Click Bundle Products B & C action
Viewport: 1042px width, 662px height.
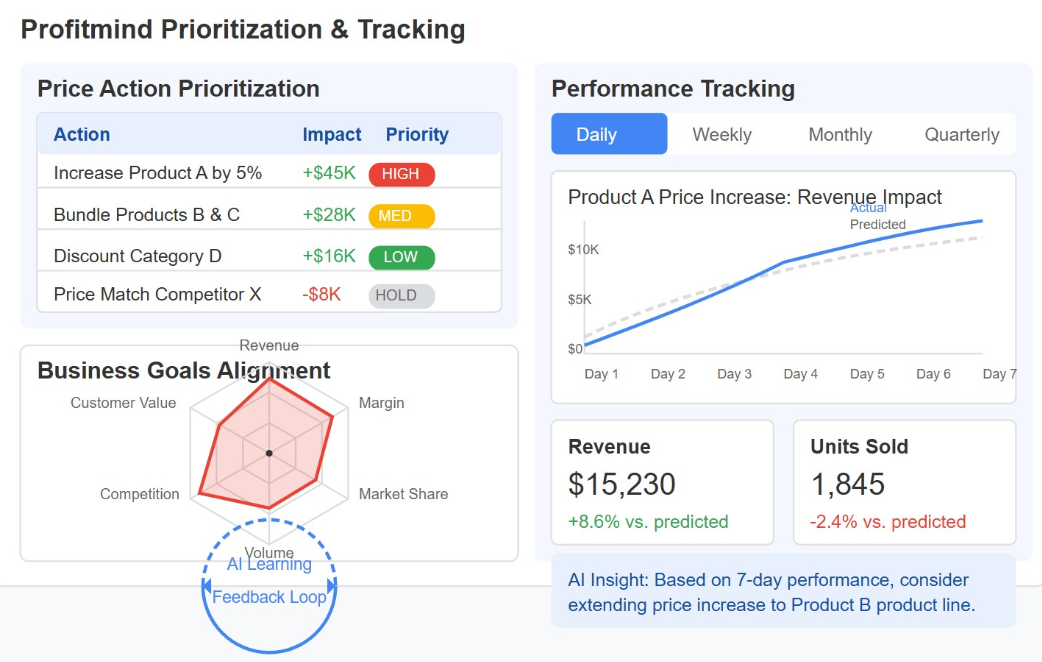[147, 215]
